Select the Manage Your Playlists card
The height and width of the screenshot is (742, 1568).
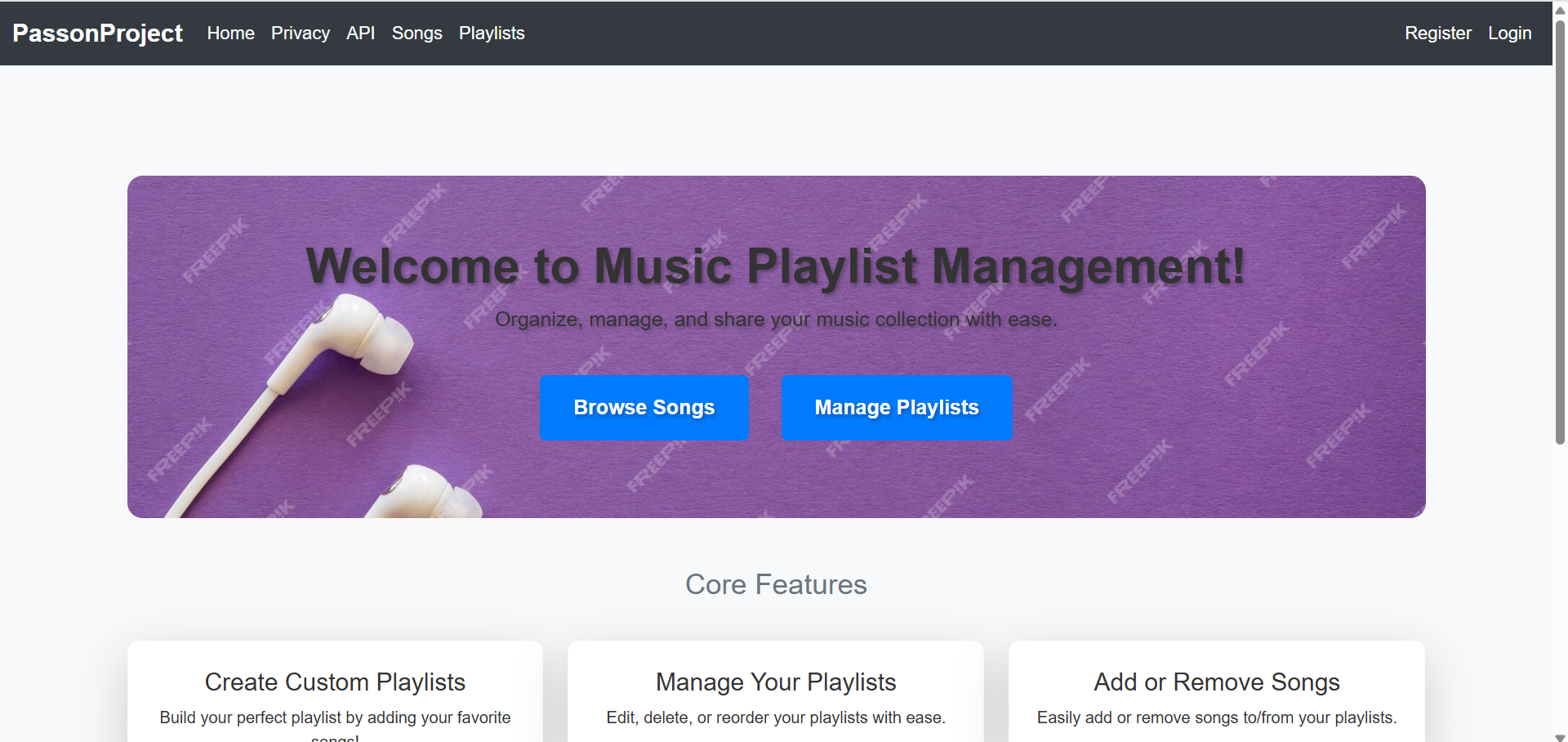pyautogui.click(x=775, y=695)
